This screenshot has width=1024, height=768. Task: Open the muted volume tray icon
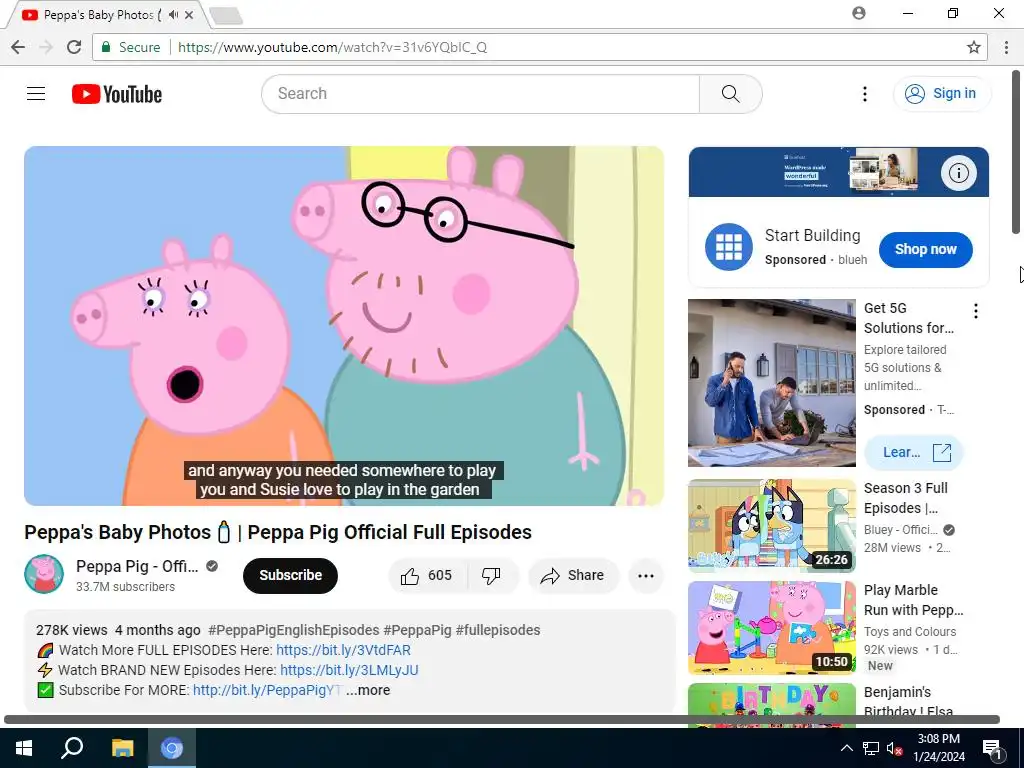pos(894,748)
